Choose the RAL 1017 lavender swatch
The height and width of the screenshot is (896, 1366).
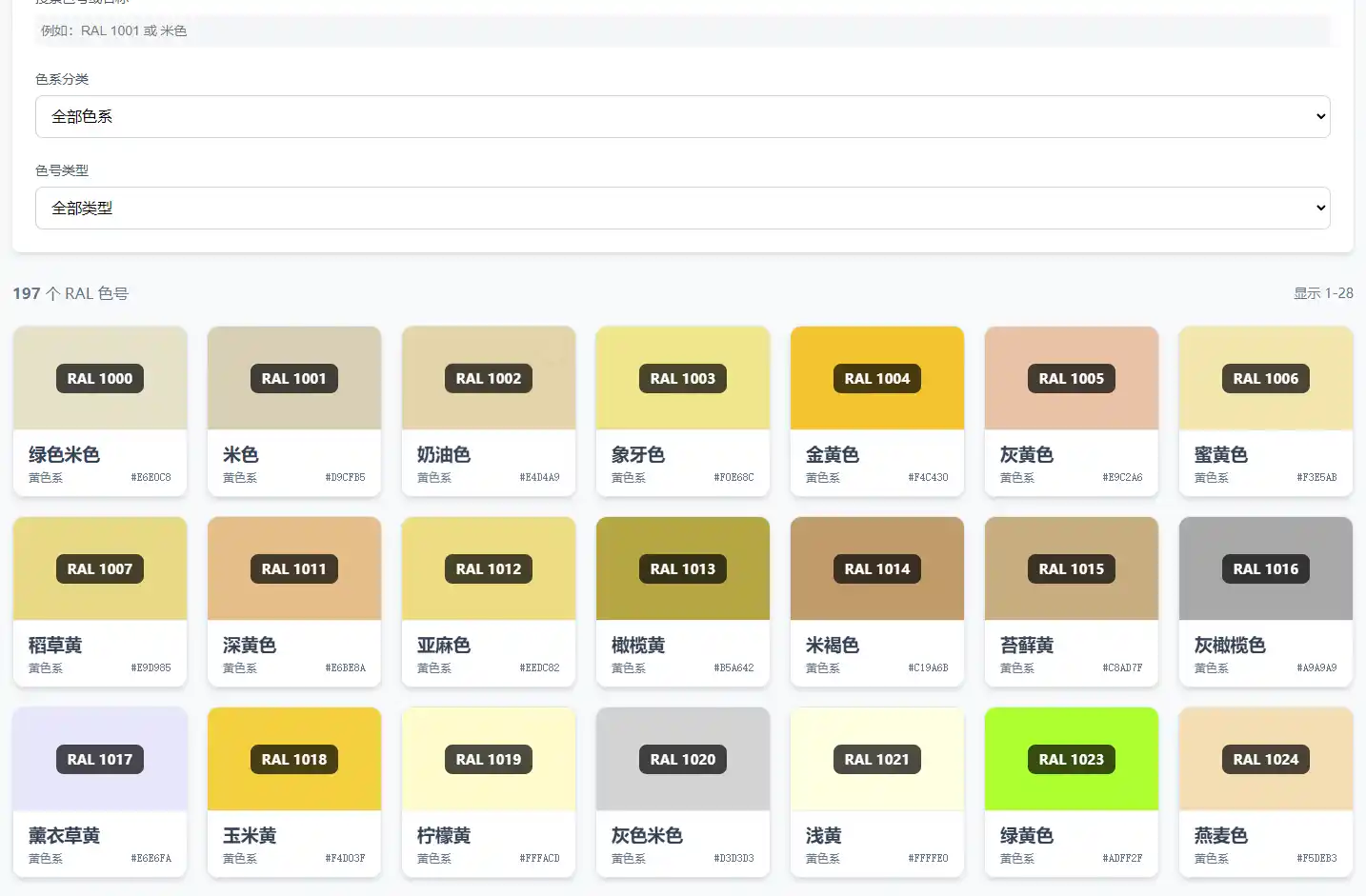100,759
